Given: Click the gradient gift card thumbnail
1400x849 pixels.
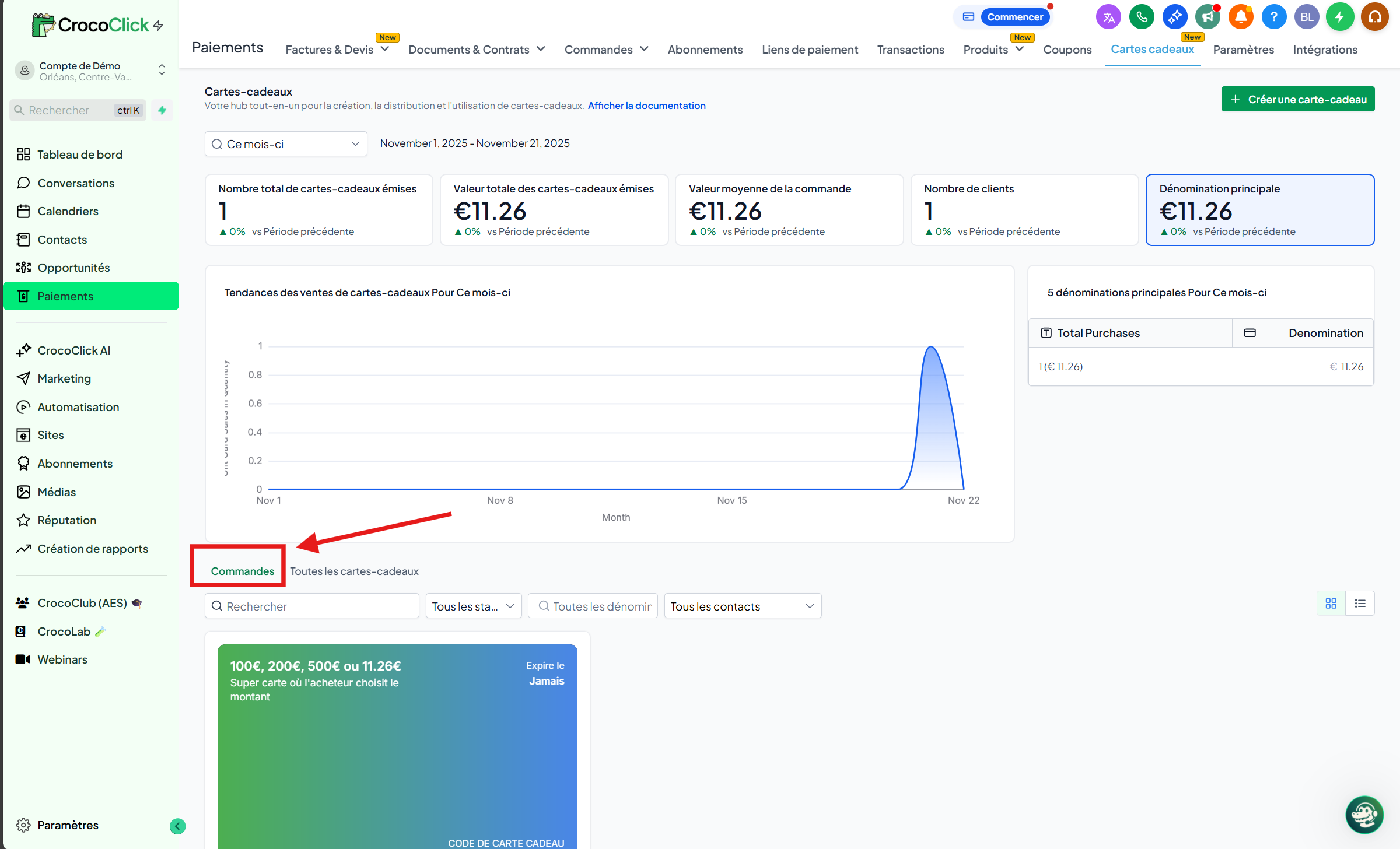Looking at the screenshot, I should click(397, 746).
